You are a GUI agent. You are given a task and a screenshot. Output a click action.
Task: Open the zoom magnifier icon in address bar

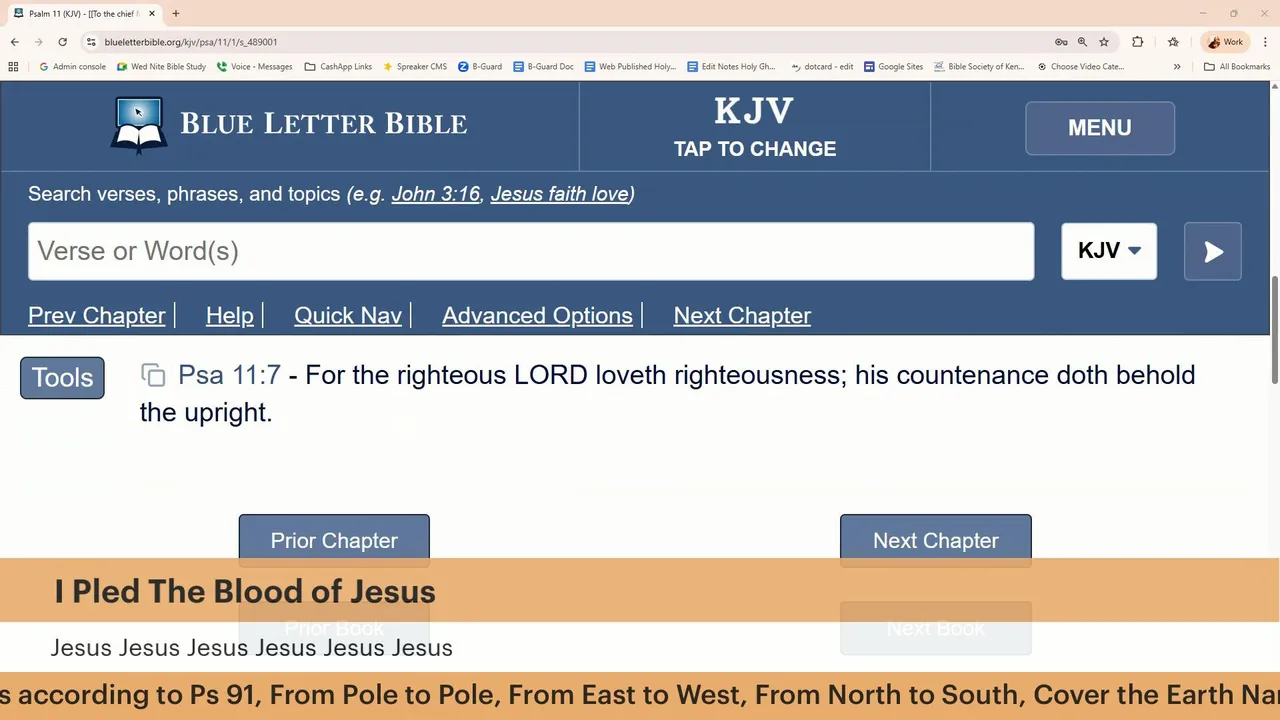[1082, 42]
